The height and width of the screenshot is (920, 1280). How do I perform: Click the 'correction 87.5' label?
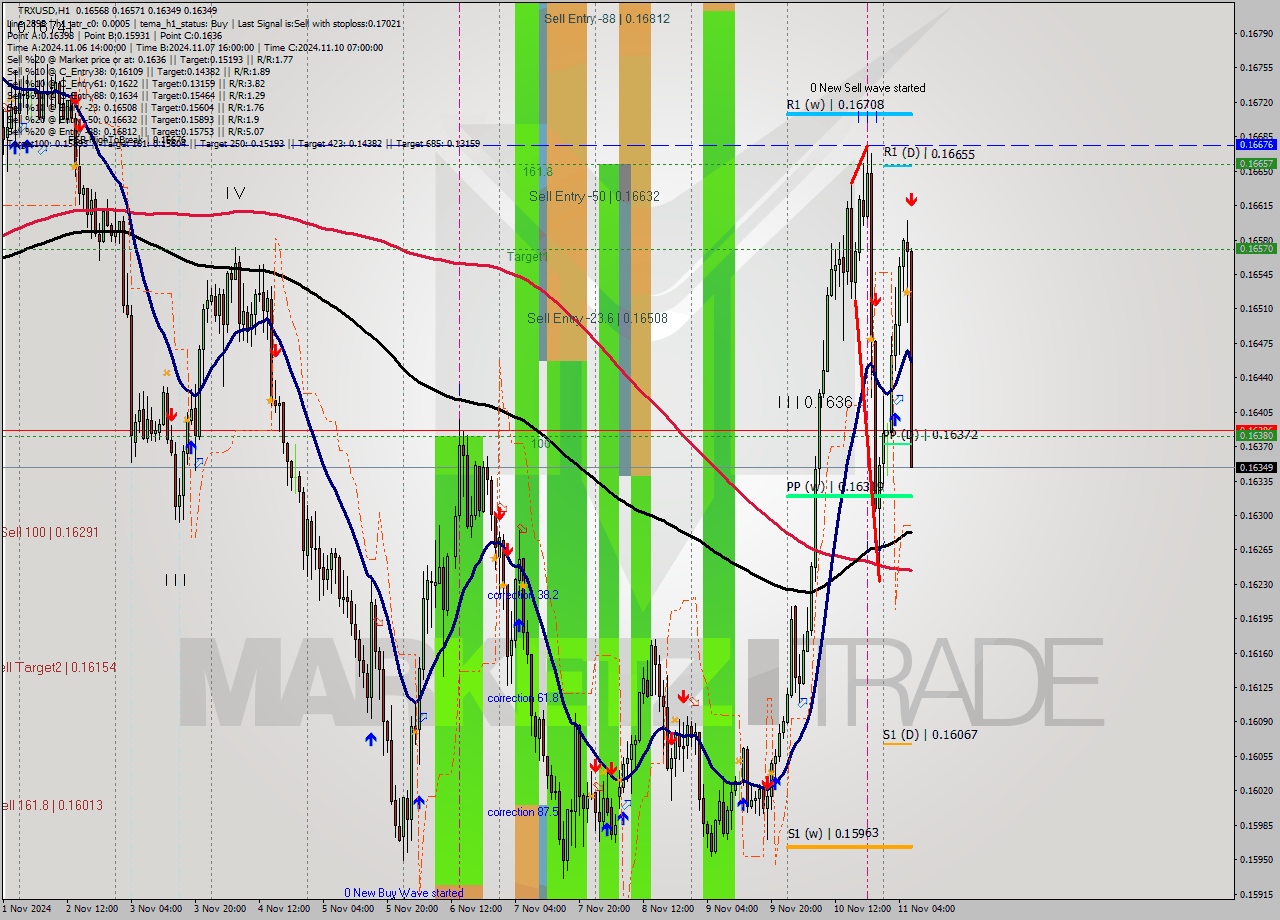point(523,812)
